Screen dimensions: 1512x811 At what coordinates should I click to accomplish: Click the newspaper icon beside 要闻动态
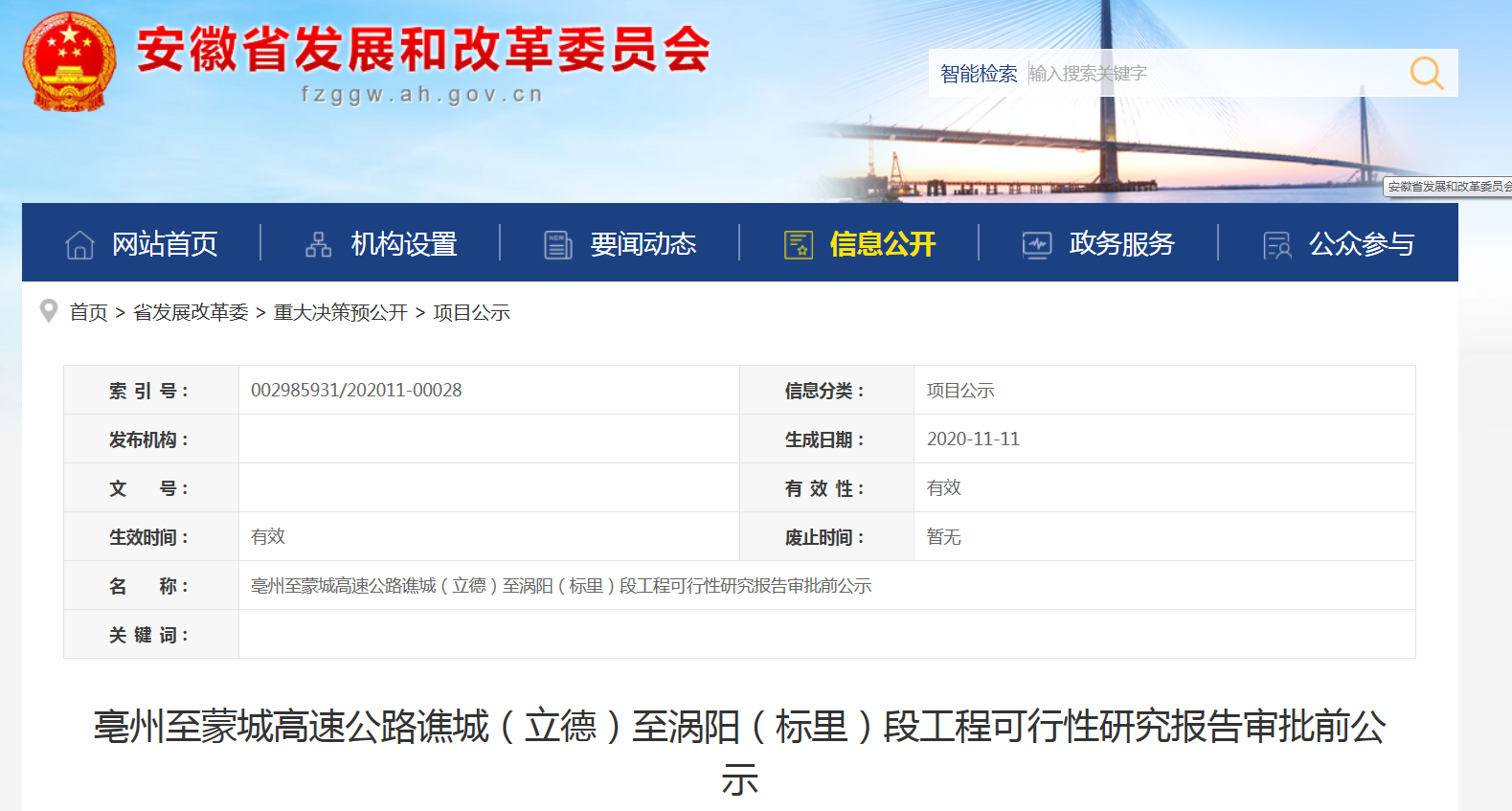(557, 245)
